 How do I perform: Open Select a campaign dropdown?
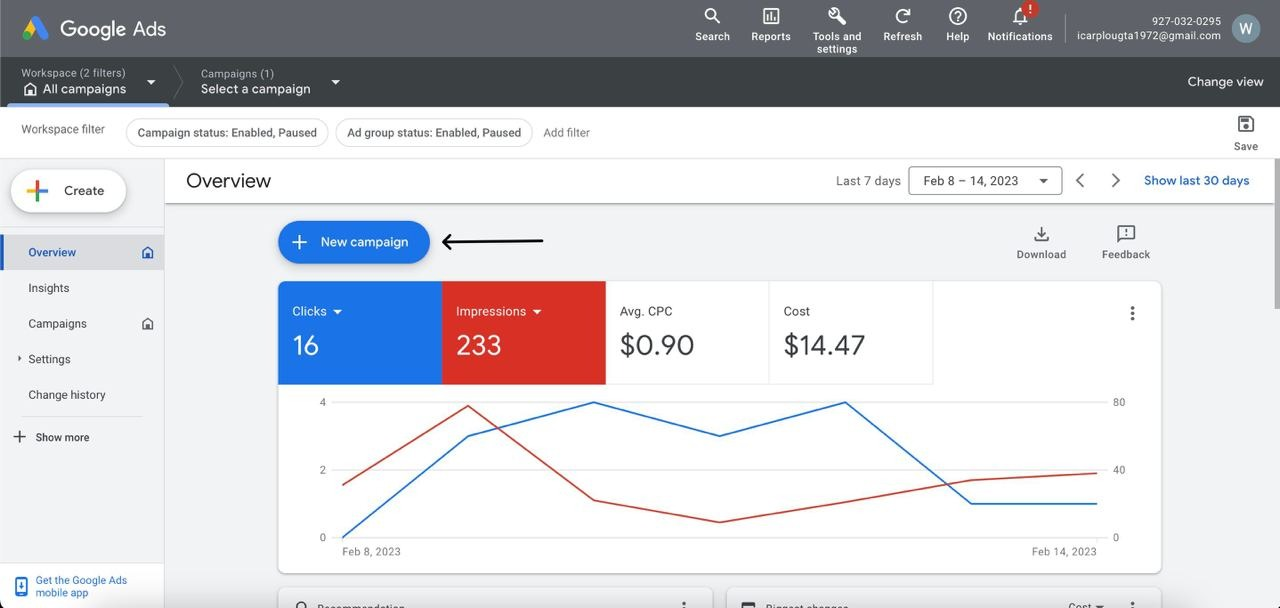coord(270,82)
